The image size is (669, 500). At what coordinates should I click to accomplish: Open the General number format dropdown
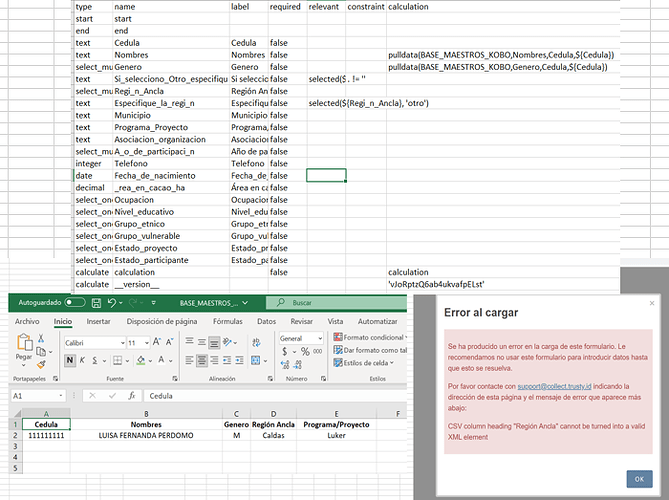pos(322,338)
